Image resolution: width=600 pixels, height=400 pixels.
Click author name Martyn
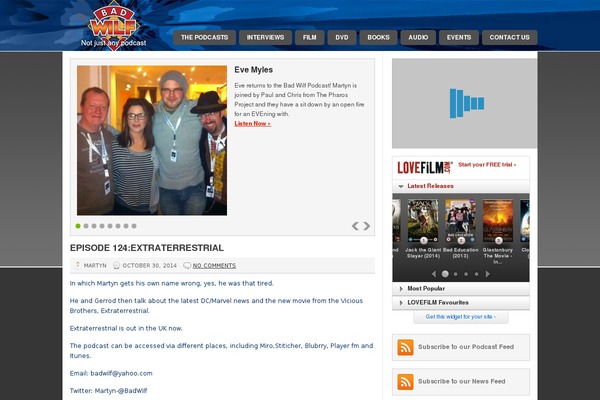point(95,265)
